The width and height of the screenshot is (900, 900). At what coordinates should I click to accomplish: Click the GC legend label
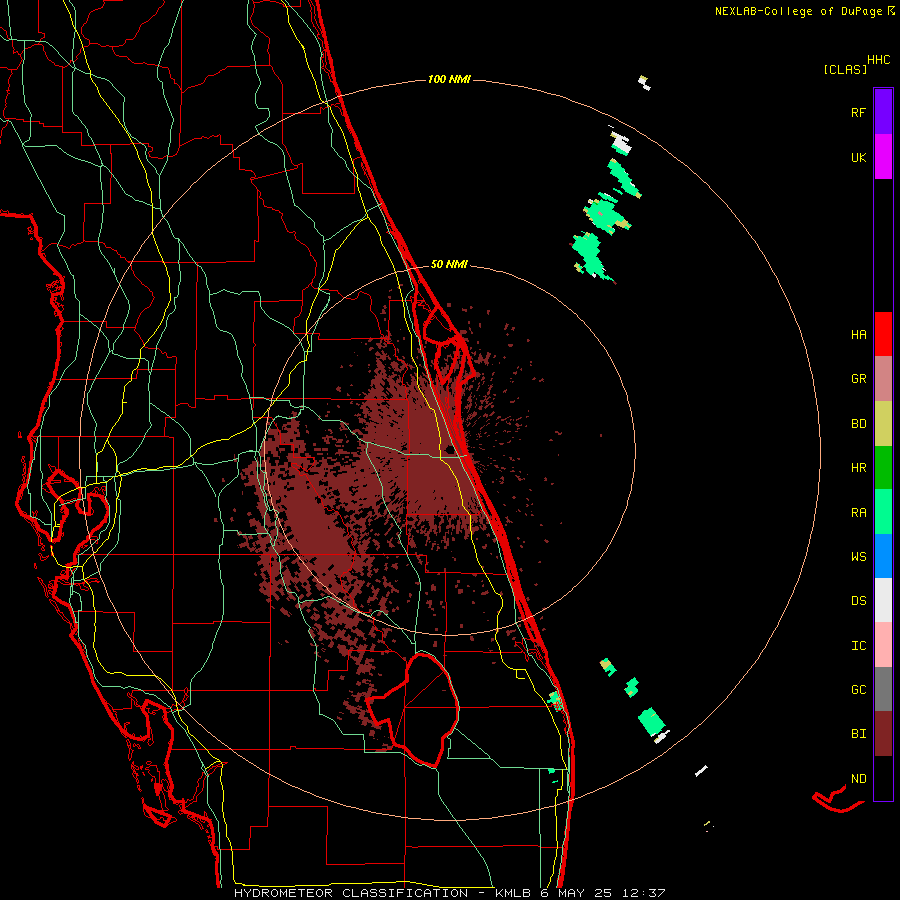pos(859,690)
